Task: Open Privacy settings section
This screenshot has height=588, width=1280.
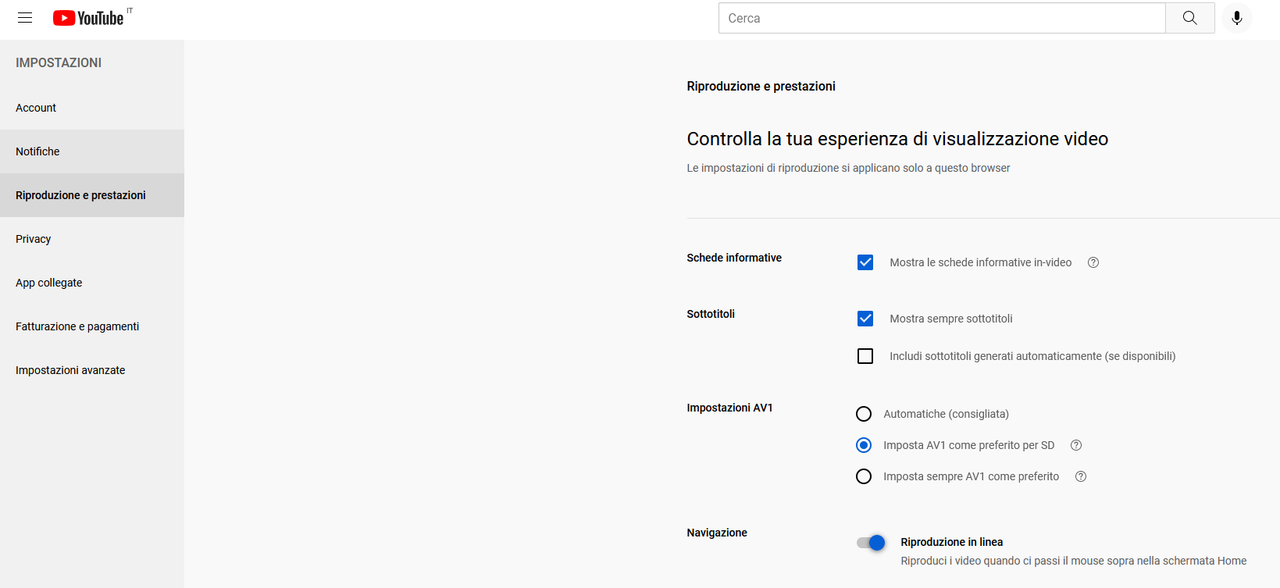Action: click(92, 239)
